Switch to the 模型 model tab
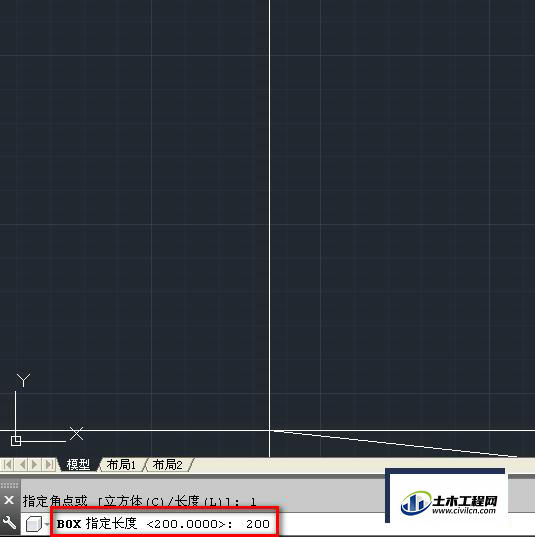Viewport: 535px width, 537px height. [x=78, y=465]
